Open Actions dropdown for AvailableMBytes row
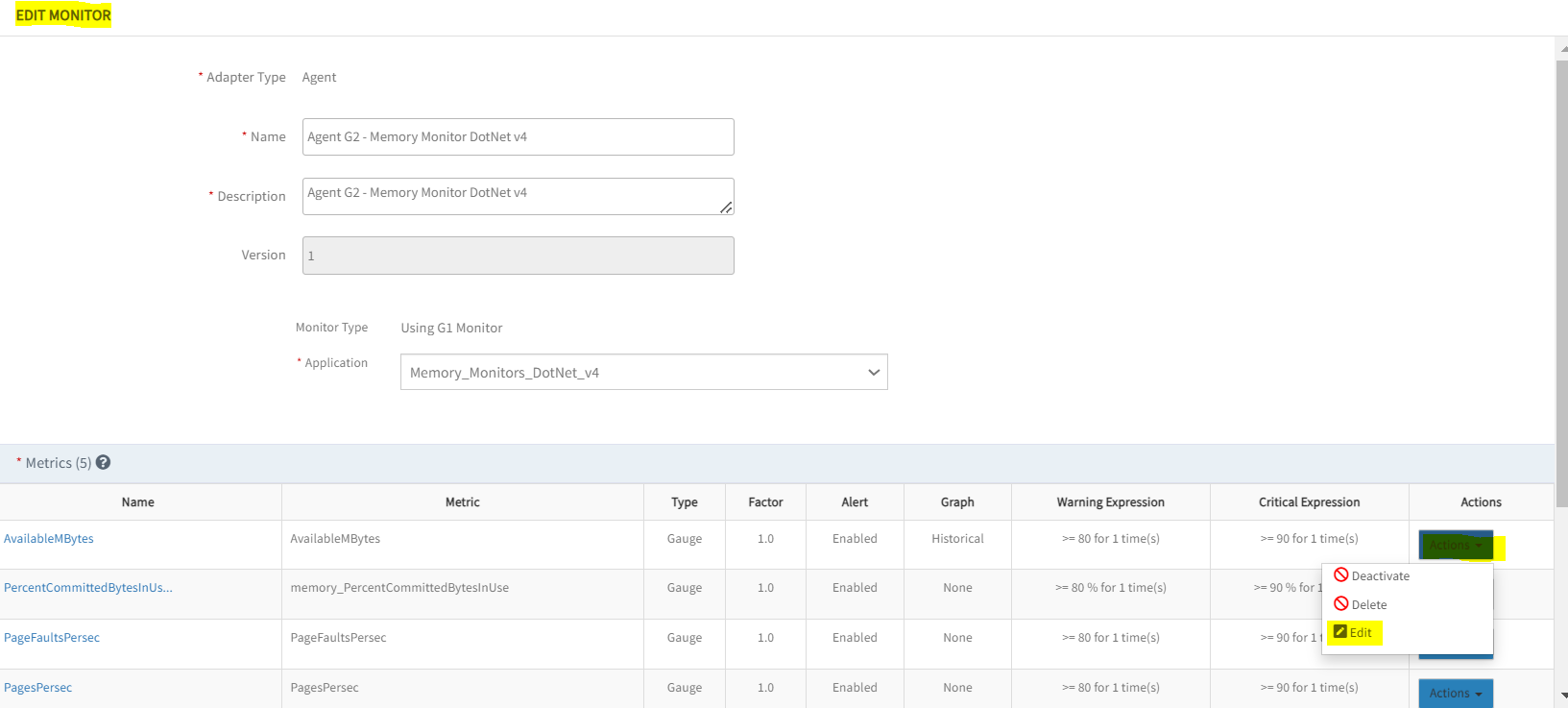The width and height of the screenshot is (1568, 708). click(1456, 545)
